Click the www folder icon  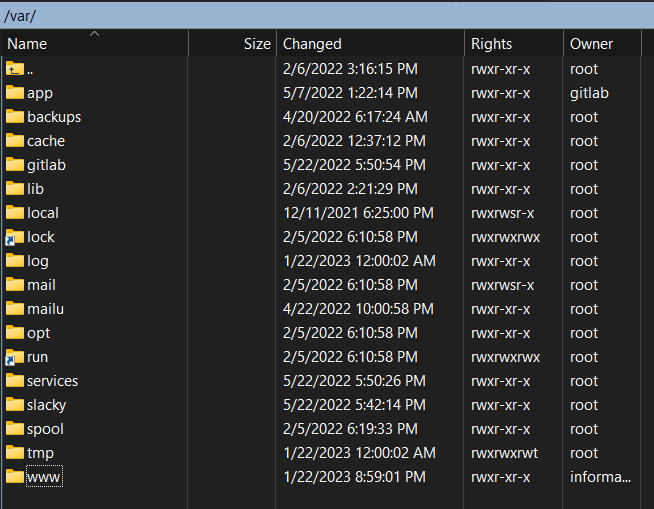coord(14,477)
